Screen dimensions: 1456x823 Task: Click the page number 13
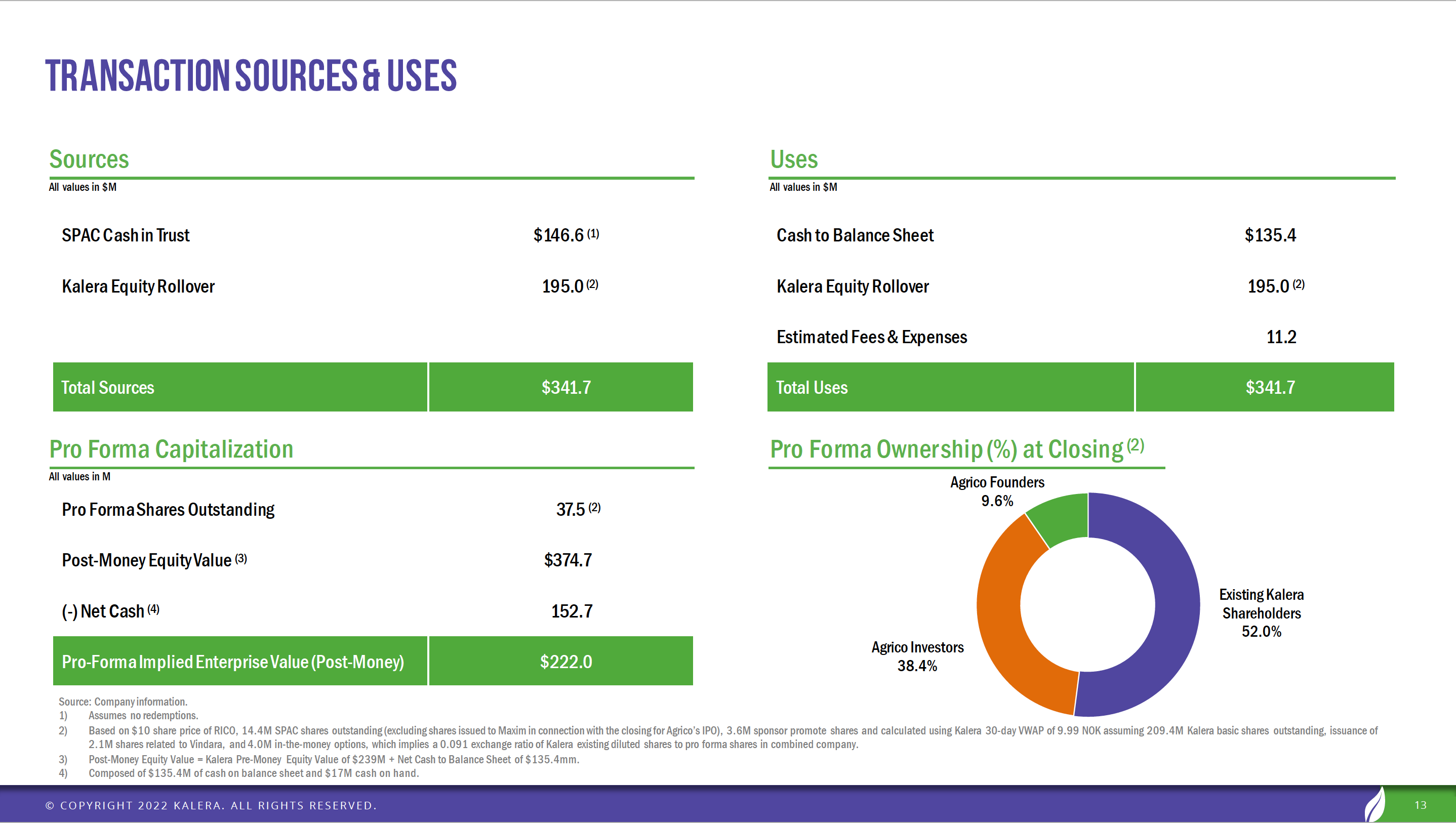point(1421,805)
